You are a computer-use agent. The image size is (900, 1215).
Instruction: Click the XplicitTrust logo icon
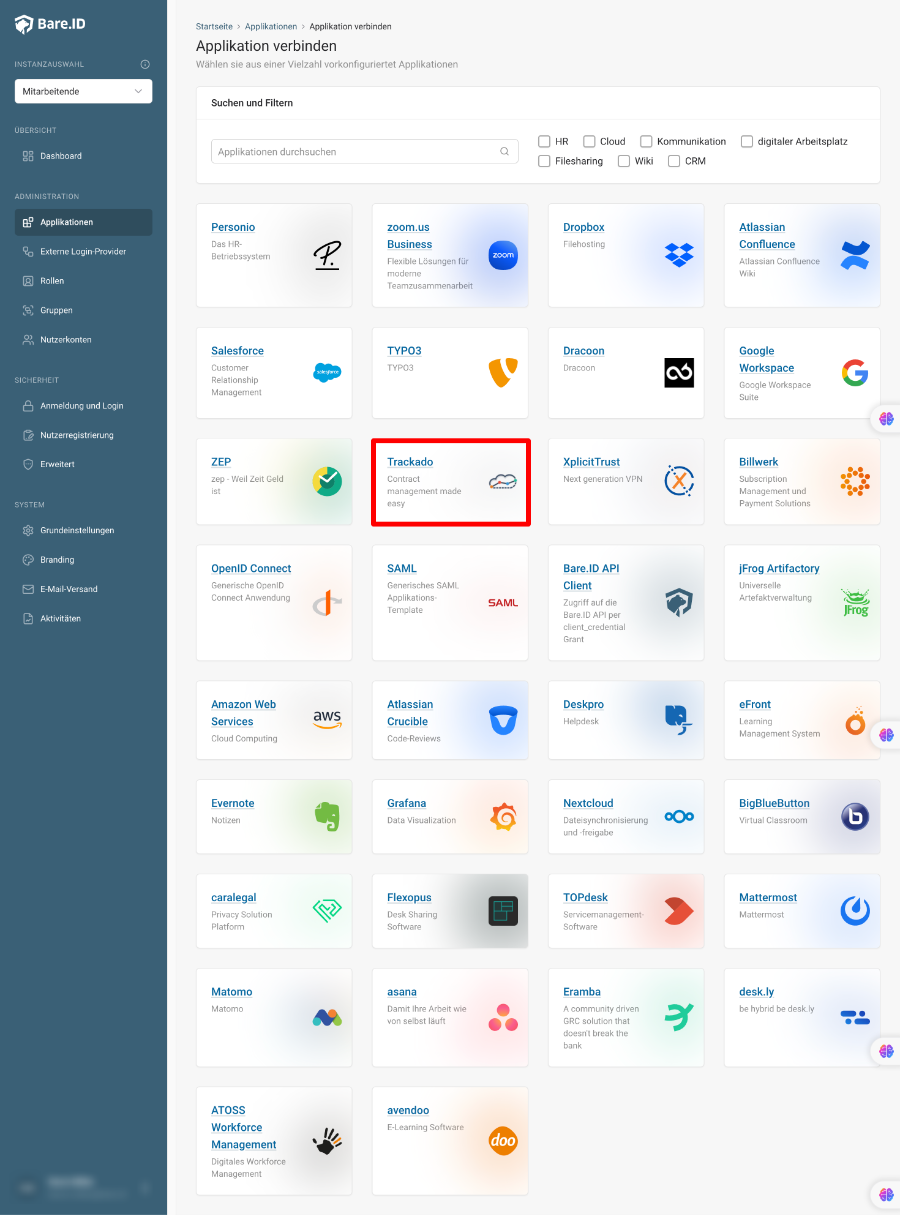pos(679,481)
